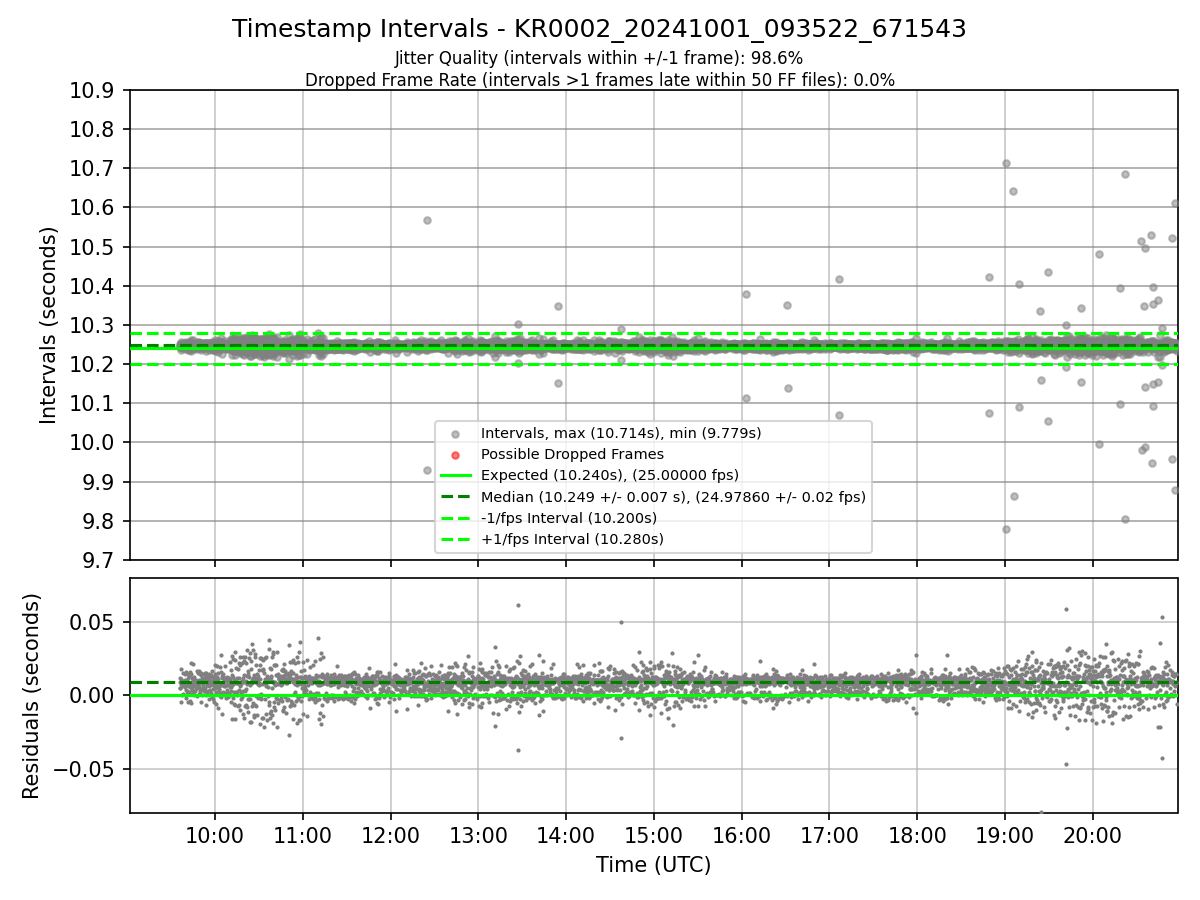This screenshot has width=1200, height=900.
Task: Click legend entry 'Possible Dropped Frames'
Action: [572, 454]
